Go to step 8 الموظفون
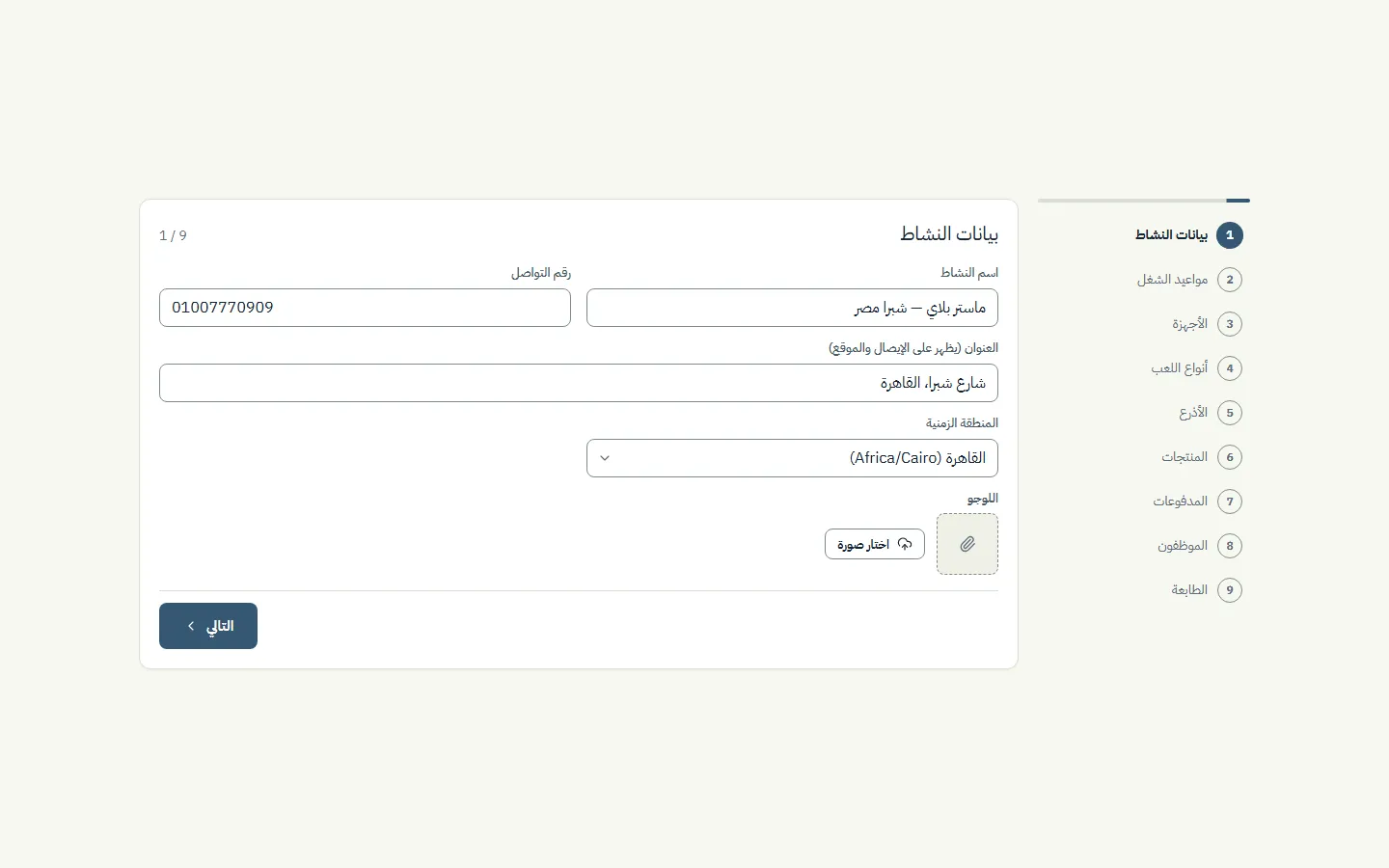The width and height of the screenshot is (1389, 868). tap(1200, 546)
